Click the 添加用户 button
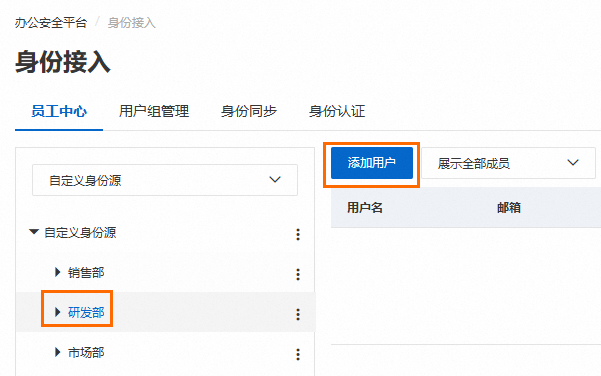This screenshot has height=376, width=601. pyautogui.click(x=372, y=163)
